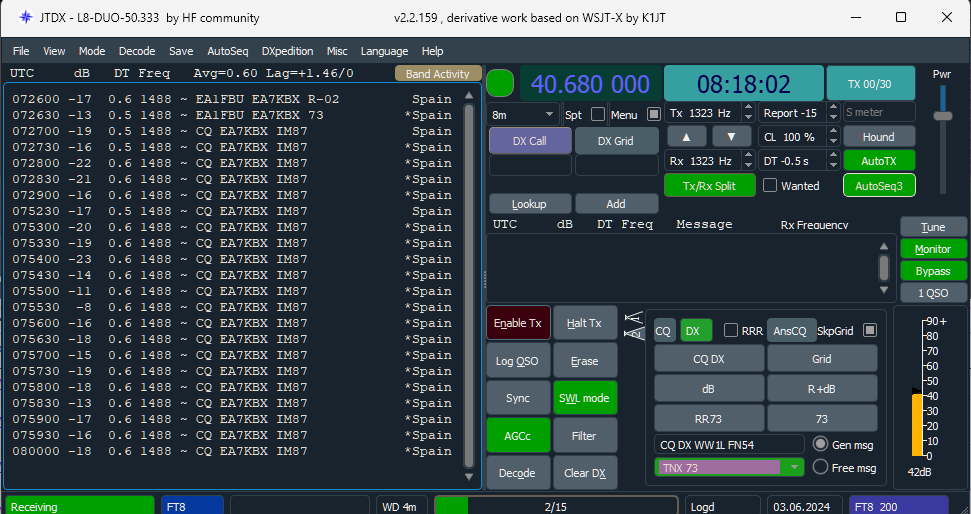Click the Band Activity header label

[x=438, y=74]
